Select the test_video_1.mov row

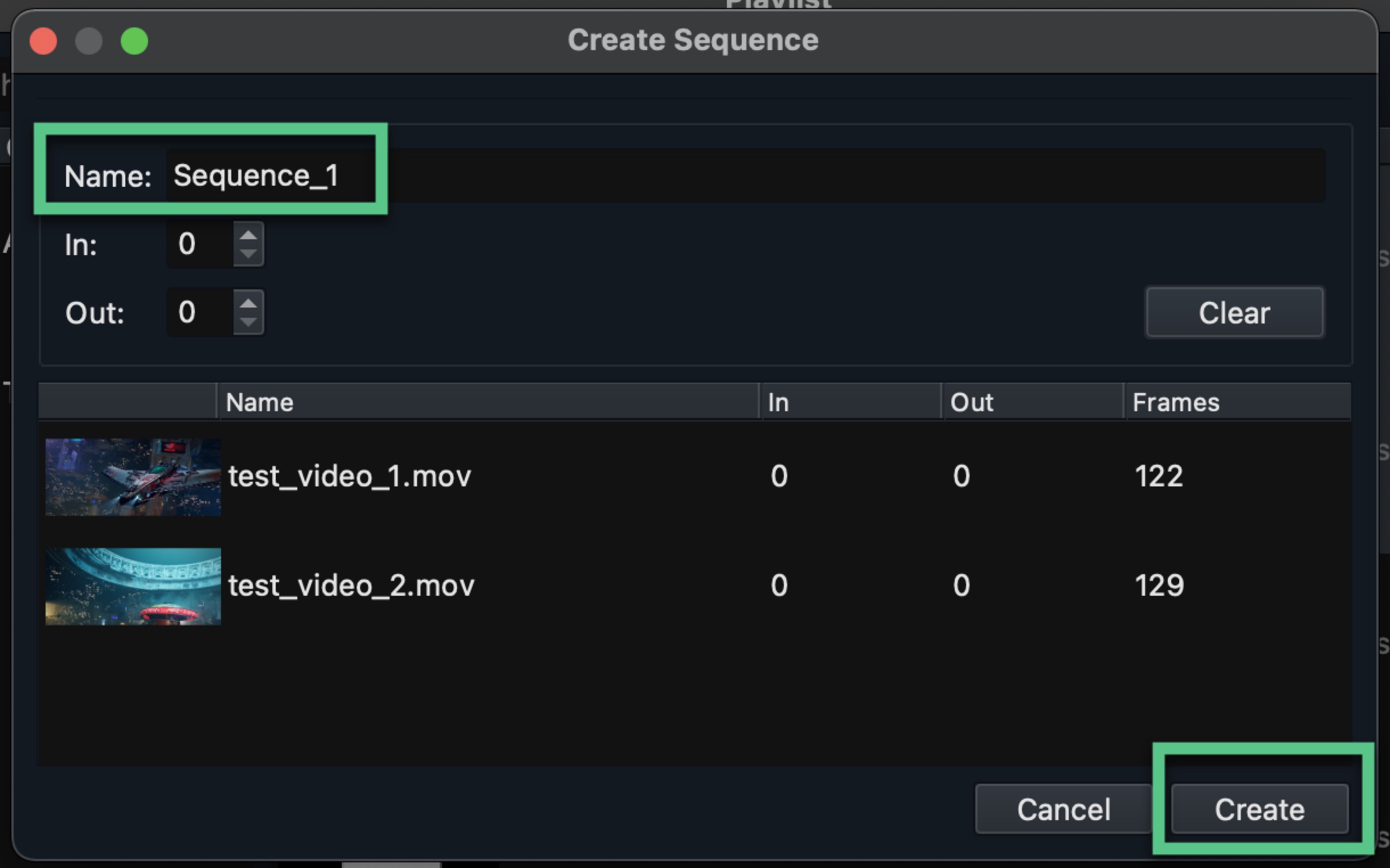[517, 477]
